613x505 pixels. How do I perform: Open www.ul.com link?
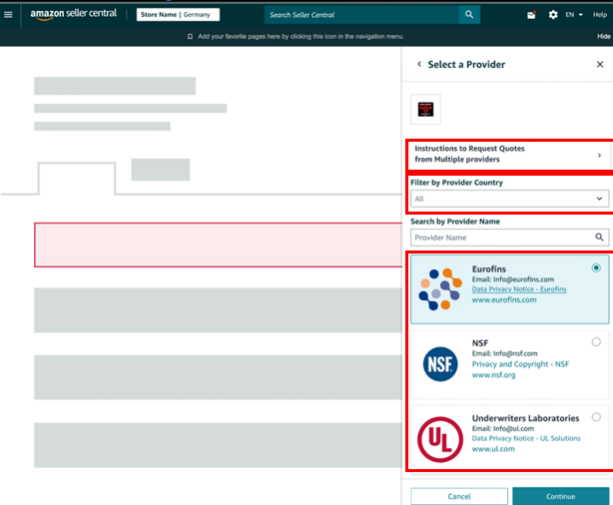tap(493, 449)
